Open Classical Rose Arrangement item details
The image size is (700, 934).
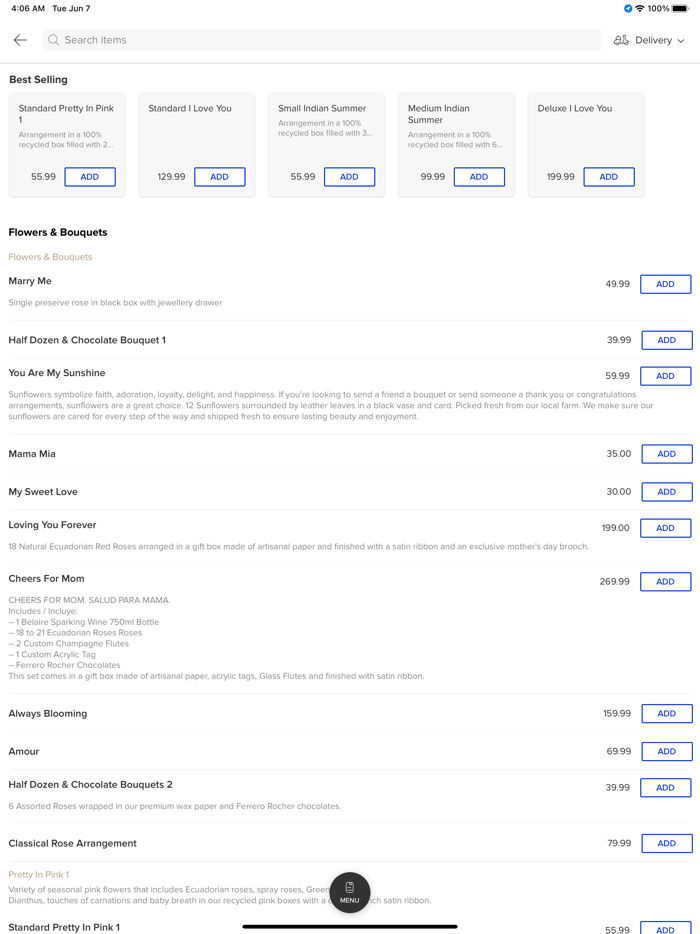pos(73,843)
